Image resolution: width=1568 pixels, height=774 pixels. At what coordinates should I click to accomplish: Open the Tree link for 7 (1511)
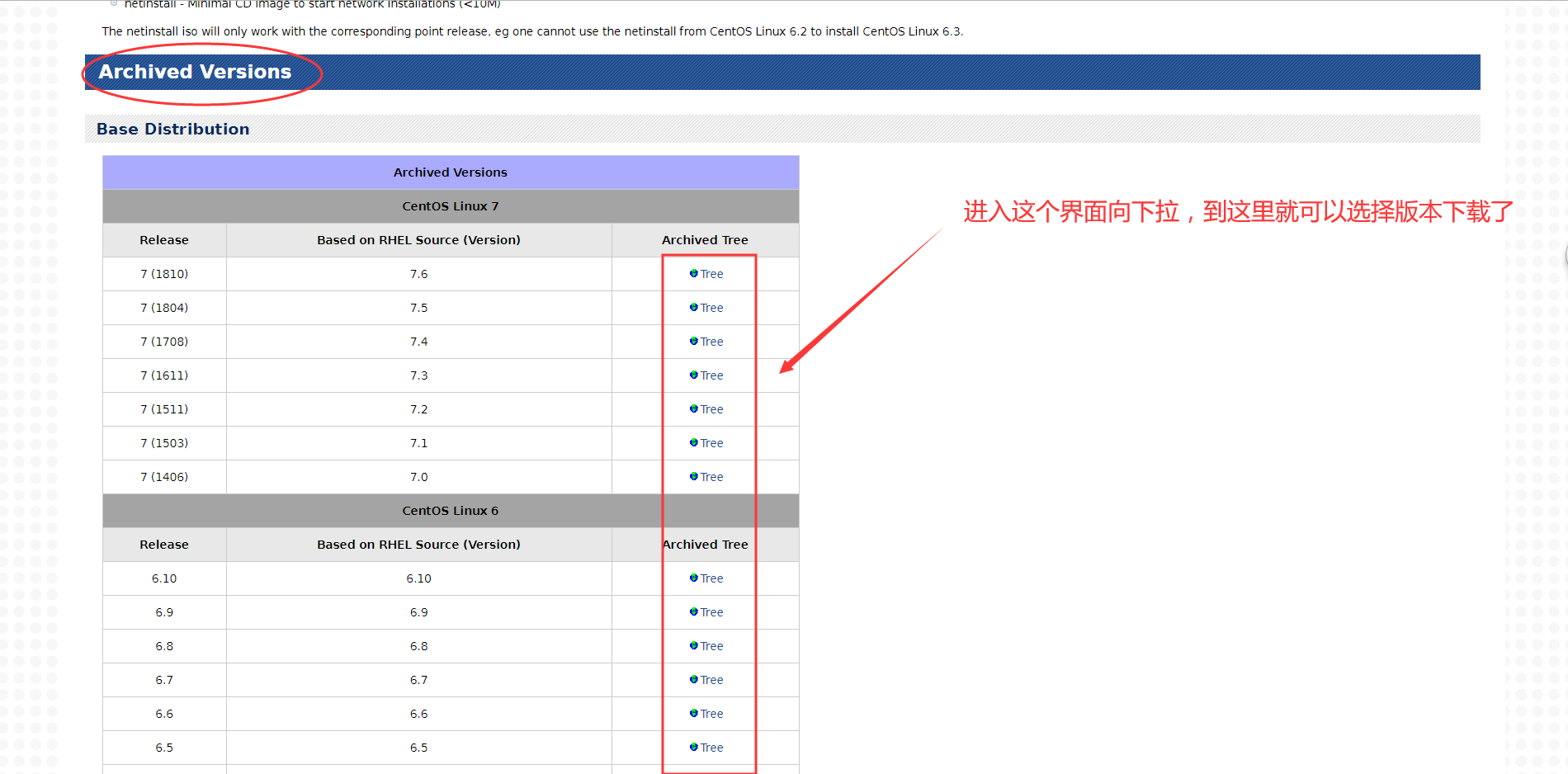click(x=711, y=409)
